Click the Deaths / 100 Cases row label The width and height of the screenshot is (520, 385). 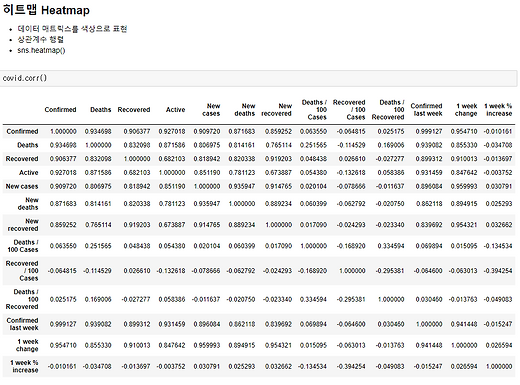23,246
